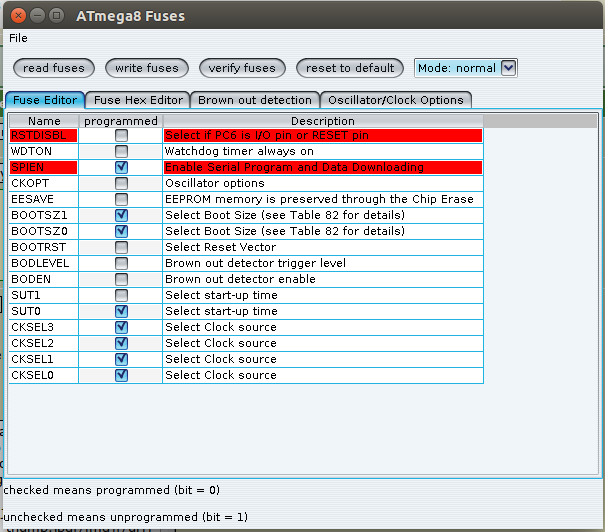Uncheck the SPIEN programmed checkbox
The height and width of the screenshot is (532, 605).
click(x=121, y=167)
